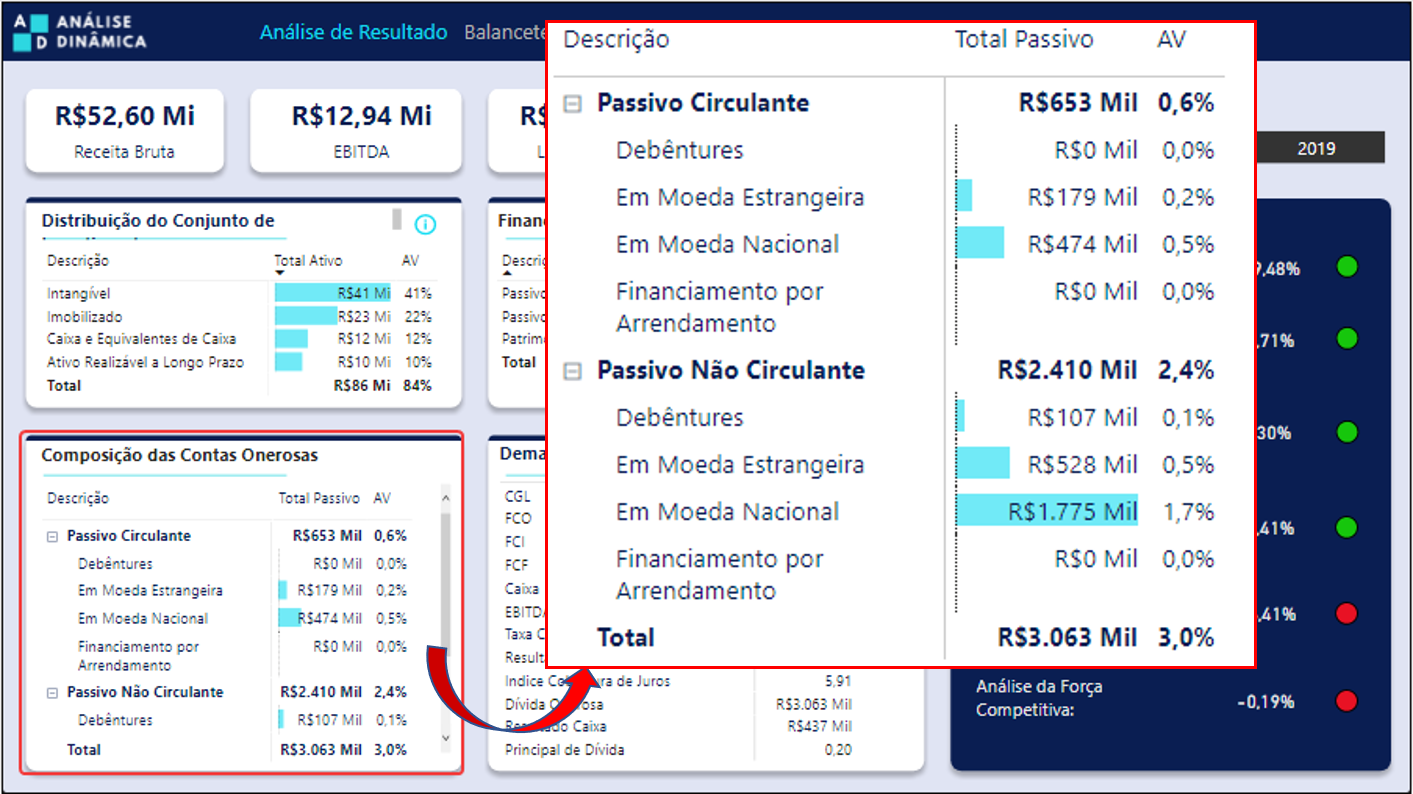The width and height of the screenshot is (1413, 794).
Task: Click Em Moeda Estrangeira in small Composição panel
Action: [150, 590]
